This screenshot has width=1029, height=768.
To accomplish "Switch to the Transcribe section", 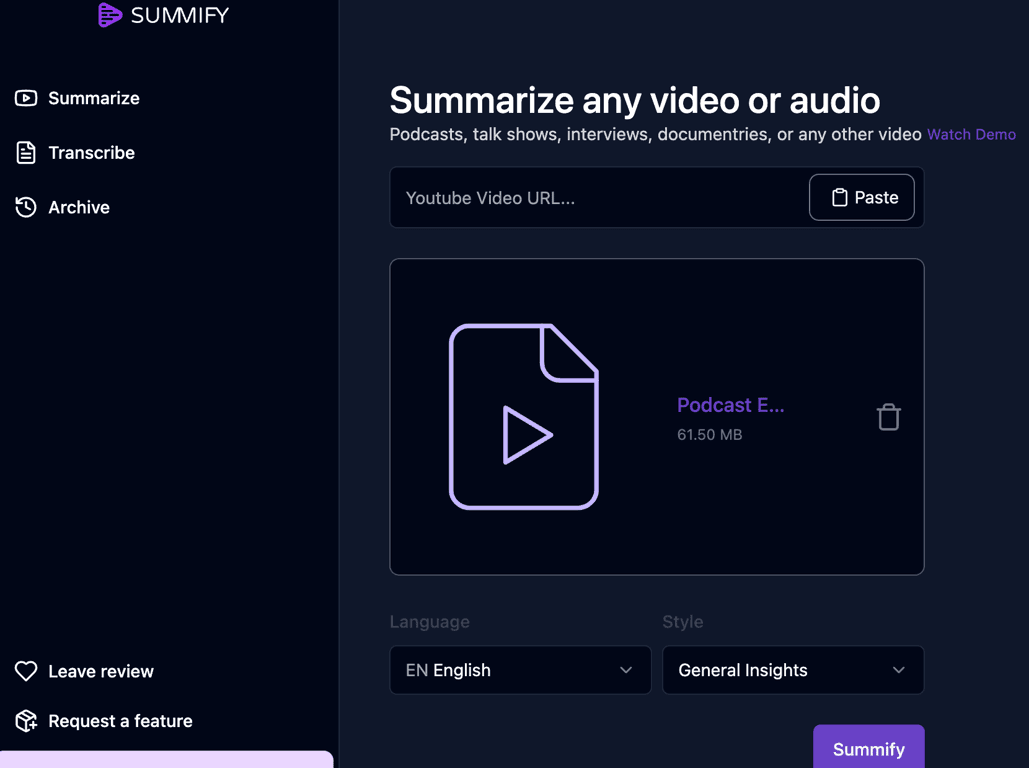I will (x=92, y=152).
